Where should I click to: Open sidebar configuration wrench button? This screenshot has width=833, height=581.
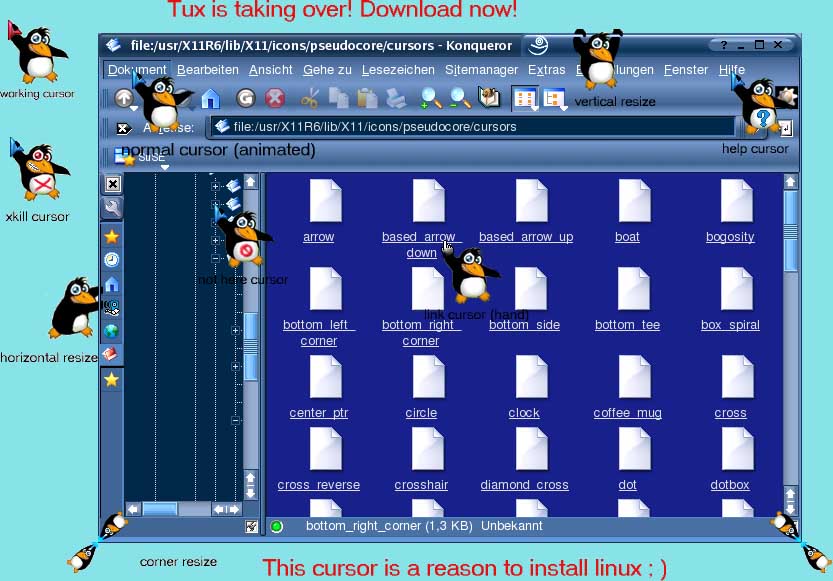[112, 208]
